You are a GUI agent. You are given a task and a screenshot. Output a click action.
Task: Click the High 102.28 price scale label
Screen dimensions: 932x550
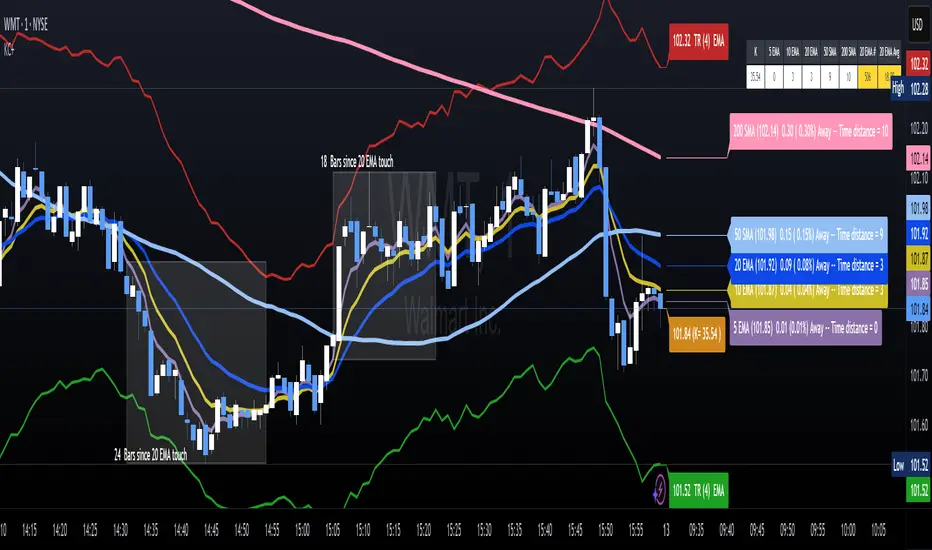910,89
